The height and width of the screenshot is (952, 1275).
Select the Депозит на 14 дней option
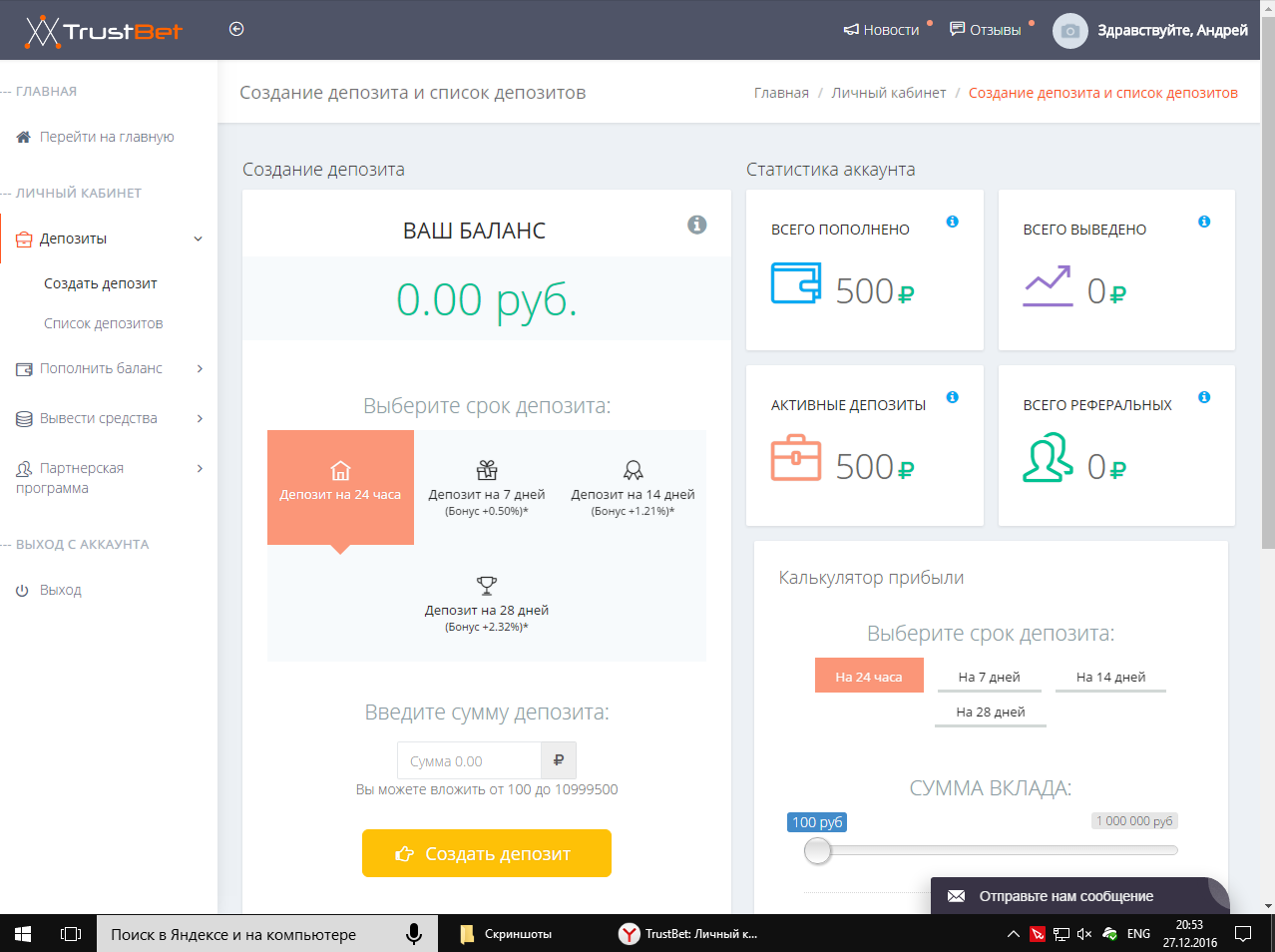[633, 488]
